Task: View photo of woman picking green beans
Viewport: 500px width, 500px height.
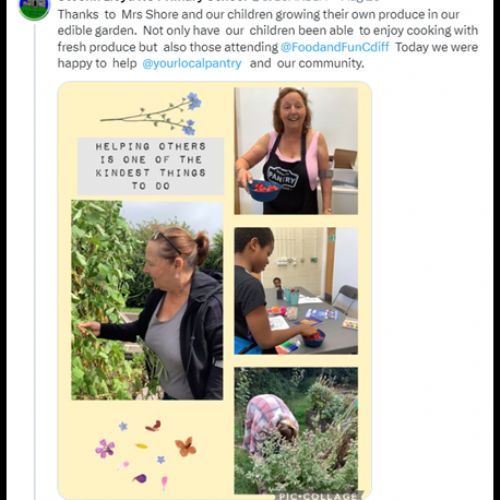Action: coord(147,300)
